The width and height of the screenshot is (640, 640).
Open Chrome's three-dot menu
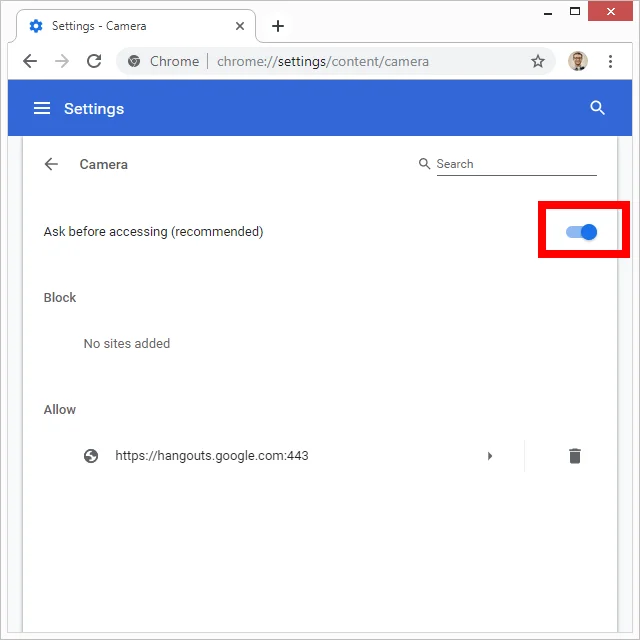610,61
